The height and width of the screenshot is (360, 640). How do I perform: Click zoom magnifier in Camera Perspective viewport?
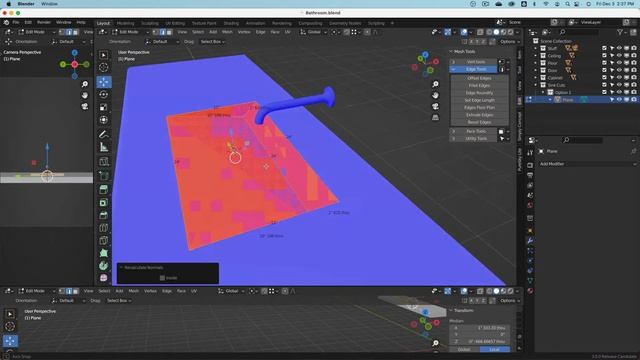[x=84, y=84]
